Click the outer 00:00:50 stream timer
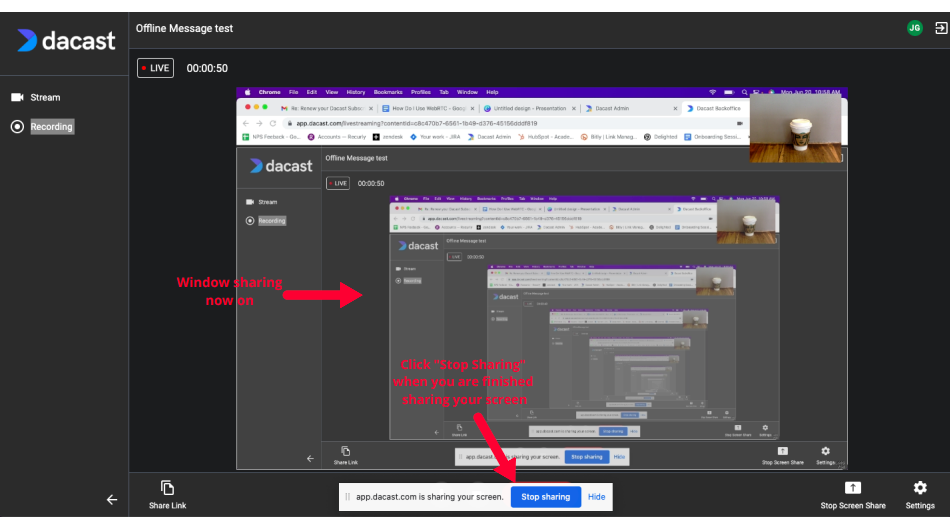 coord(207,68)
